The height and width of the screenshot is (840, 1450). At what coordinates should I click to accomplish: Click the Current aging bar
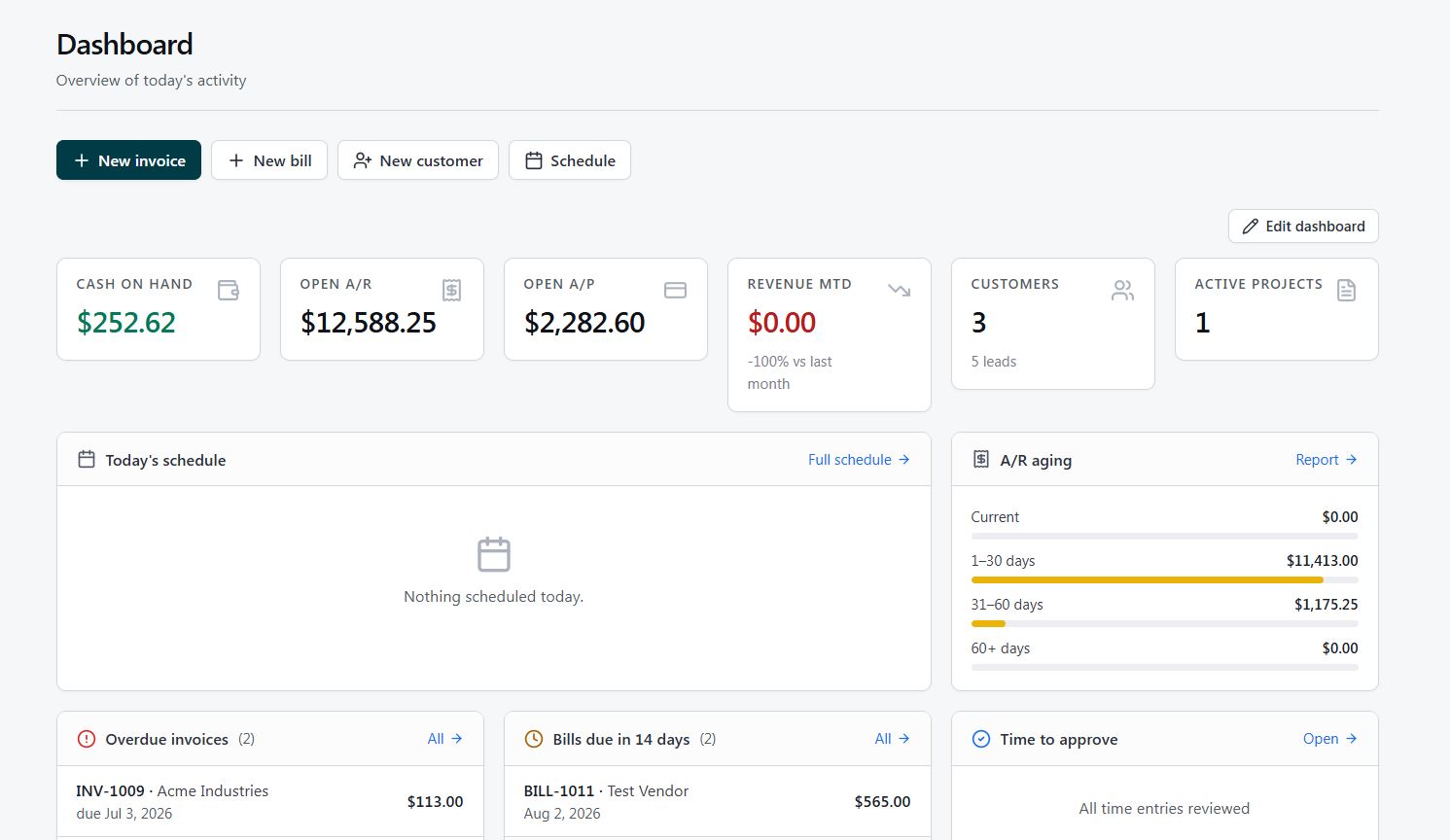coord(1164,536)
